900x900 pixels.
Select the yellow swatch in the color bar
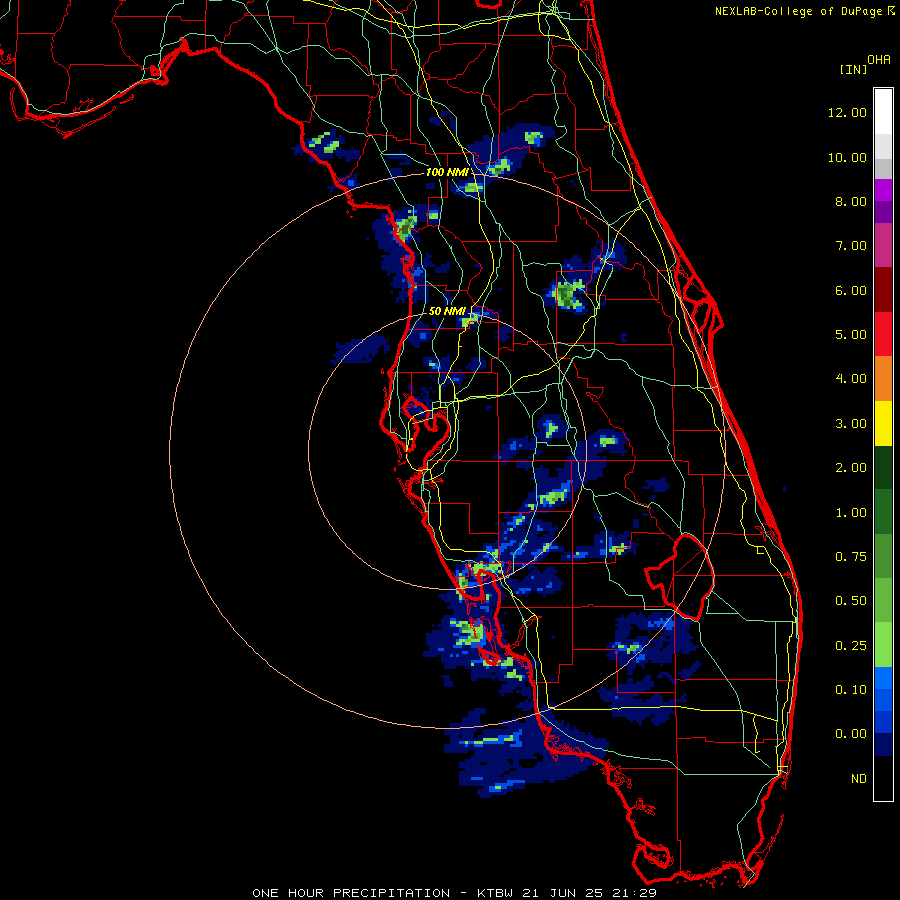tap(883, 423)
